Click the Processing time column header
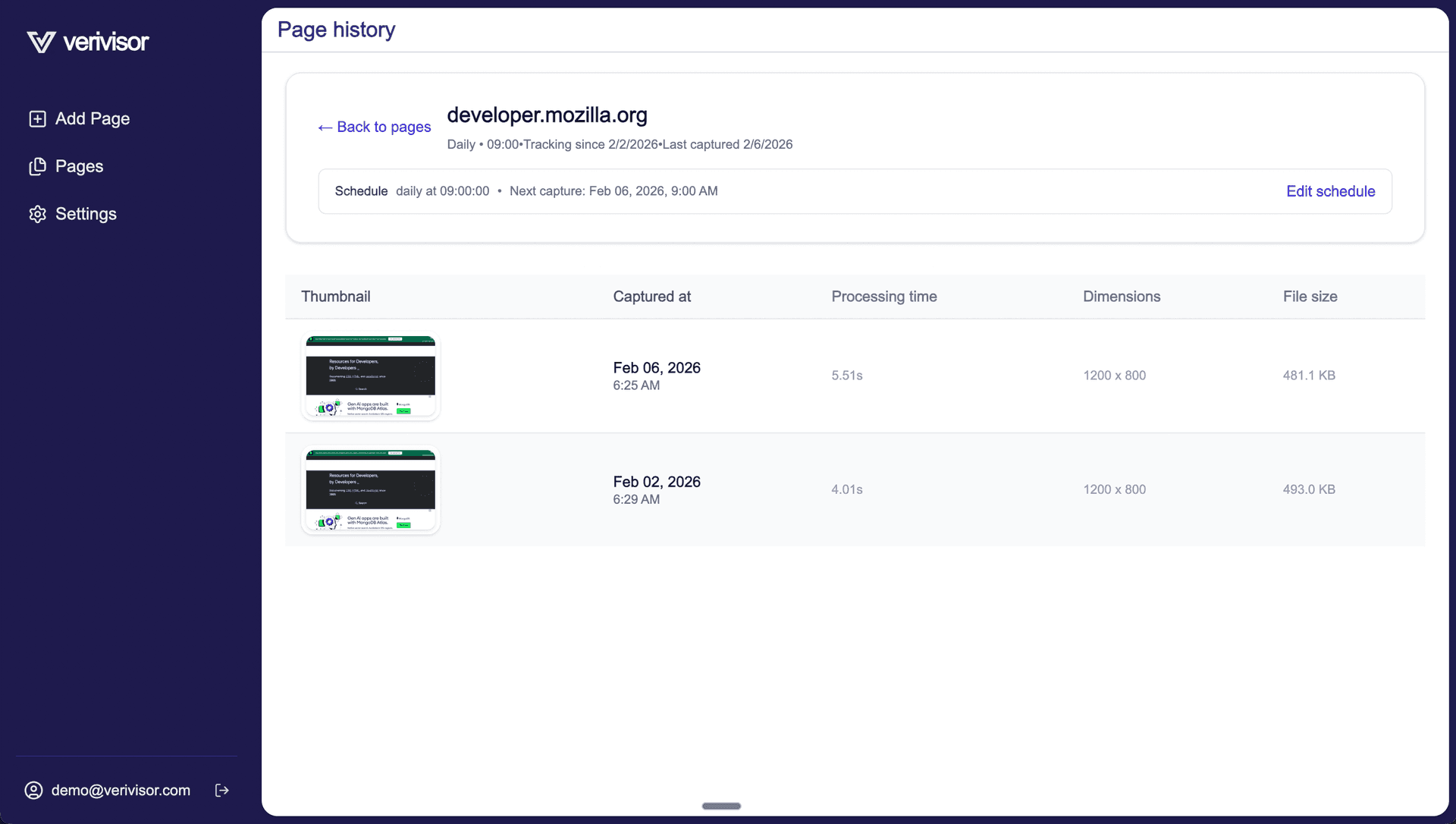 pyautogui.click(x=883, y=297)
